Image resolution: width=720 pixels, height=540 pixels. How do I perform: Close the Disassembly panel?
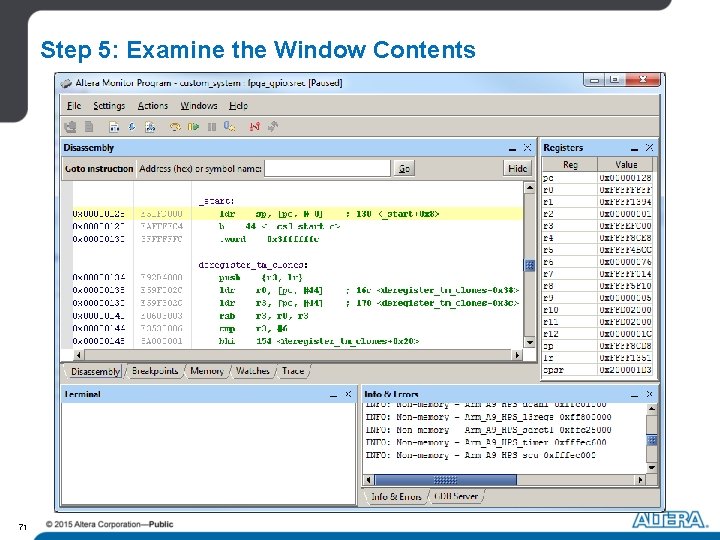(527, 148)
